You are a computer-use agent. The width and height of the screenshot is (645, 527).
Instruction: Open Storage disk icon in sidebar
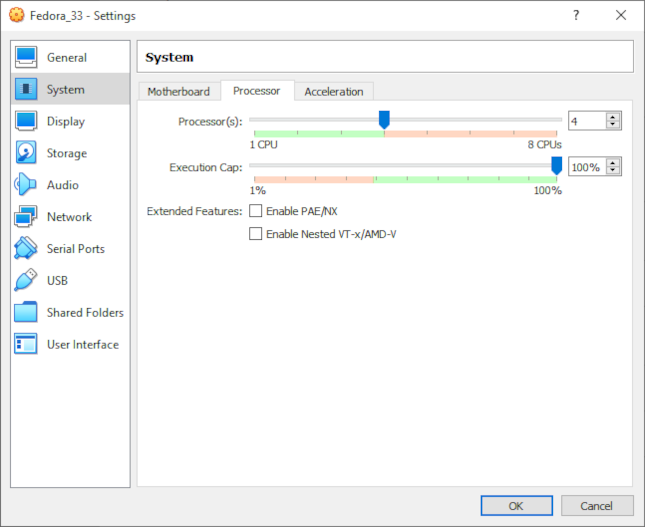tap(26, 154)
